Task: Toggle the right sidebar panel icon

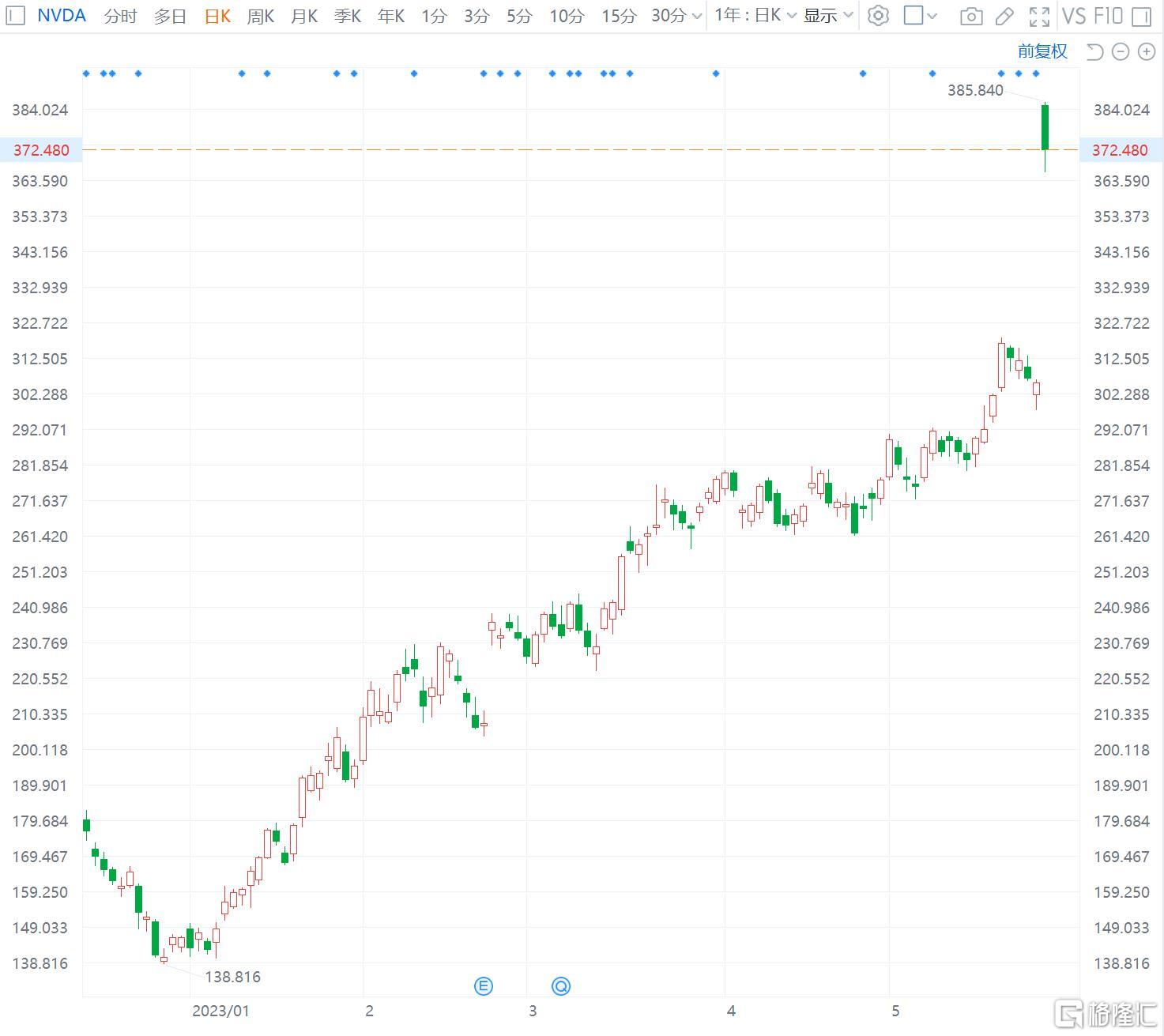Action: click(1141, 16)
